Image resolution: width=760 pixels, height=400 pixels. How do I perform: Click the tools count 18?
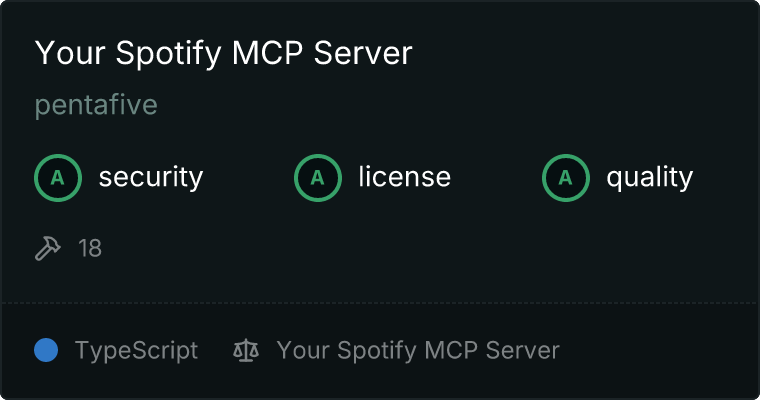90,248
